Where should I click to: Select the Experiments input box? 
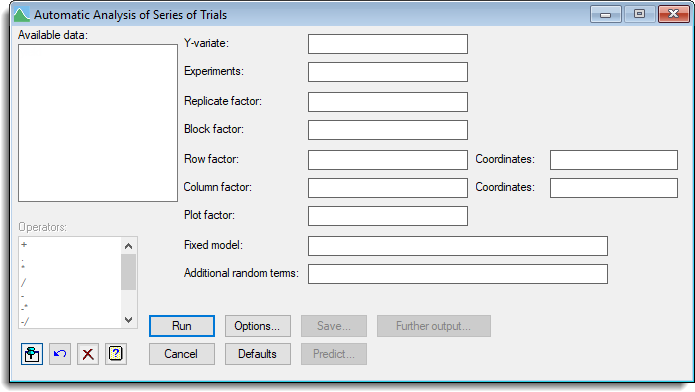point(388,72)
